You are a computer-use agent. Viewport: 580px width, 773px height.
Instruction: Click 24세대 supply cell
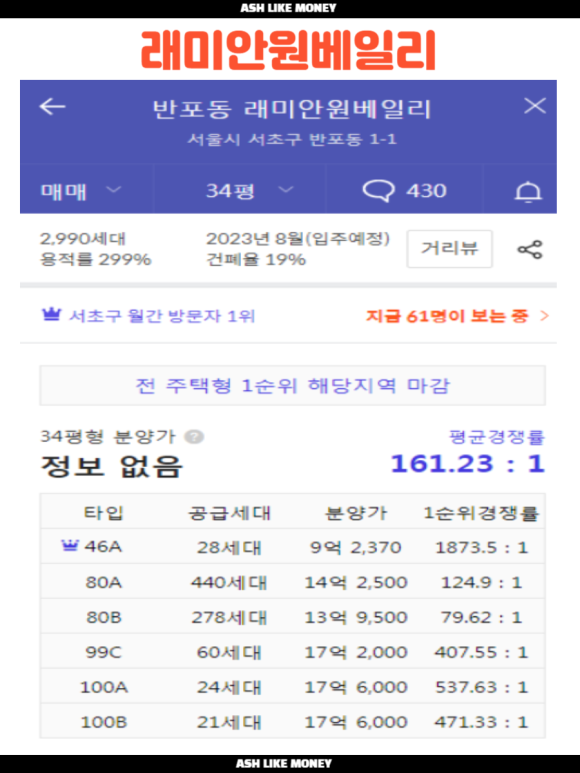[229, 687]
